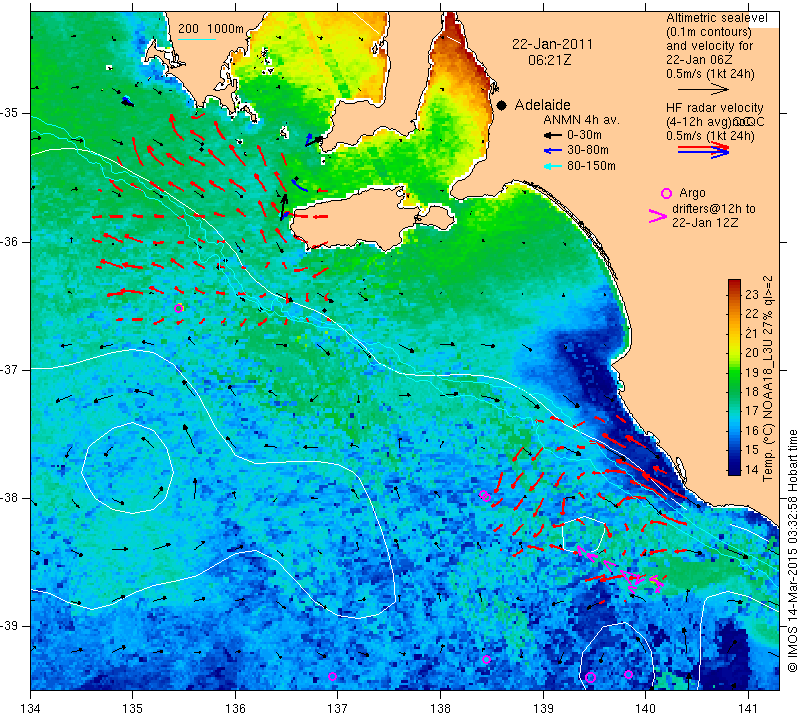Click the '-35' latitude axis label
This screenshot has width=800, height=720.
[10, 113]
